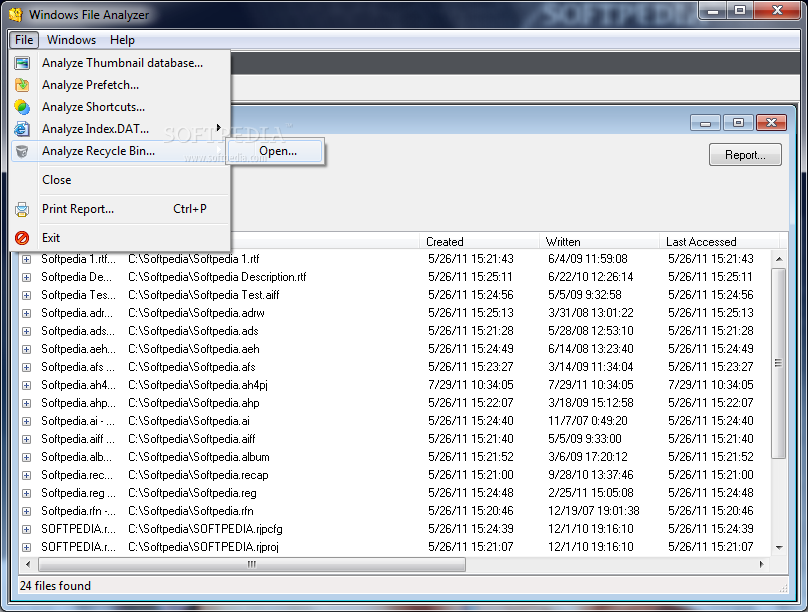Expand the Softpedia Description.rtf row

(x=26, y=277)
